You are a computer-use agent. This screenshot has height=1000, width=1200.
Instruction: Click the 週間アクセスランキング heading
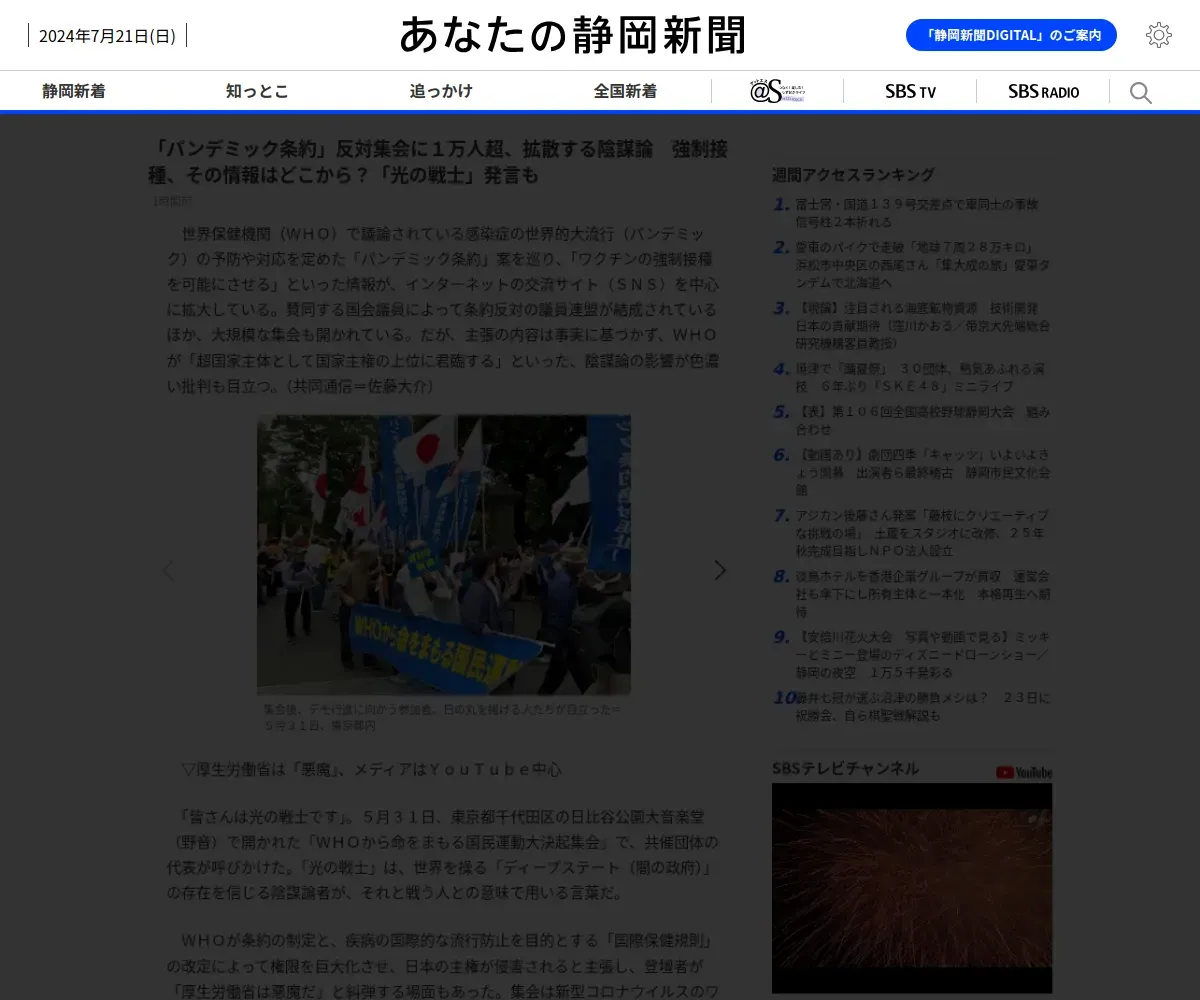[853, 175]
